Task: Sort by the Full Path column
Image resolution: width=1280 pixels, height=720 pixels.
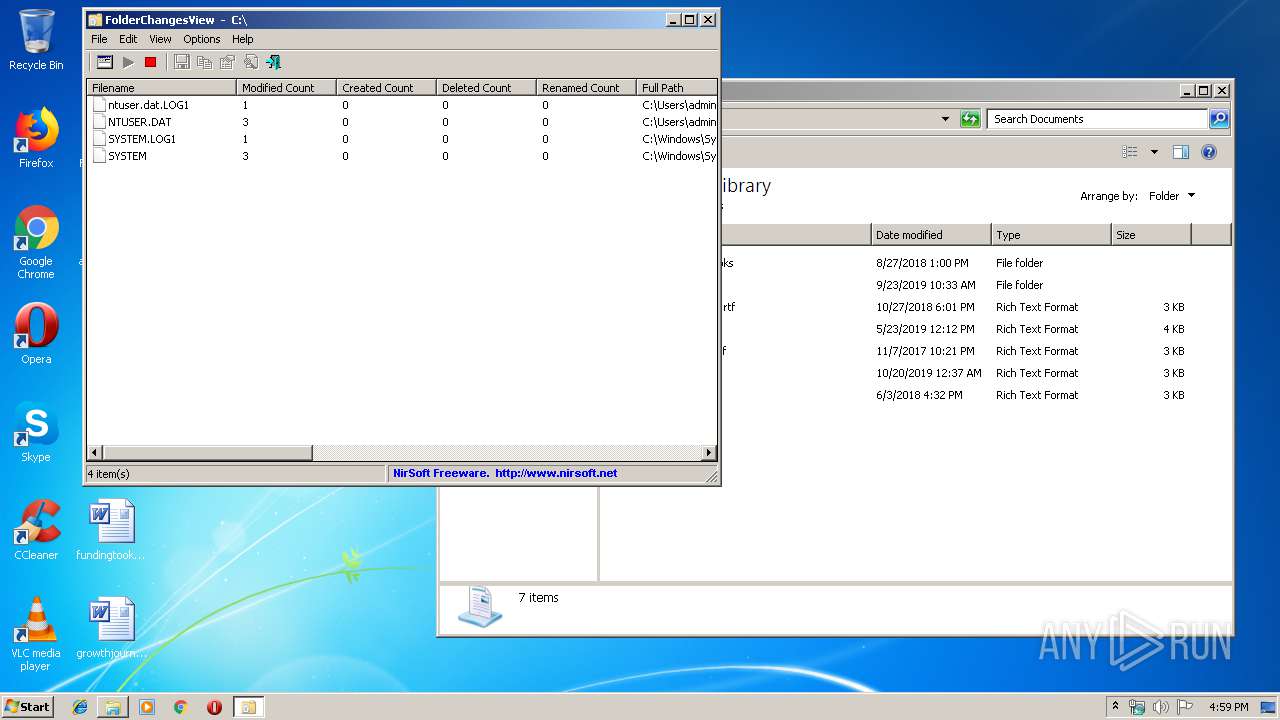Action: click(x=677, y=88)
